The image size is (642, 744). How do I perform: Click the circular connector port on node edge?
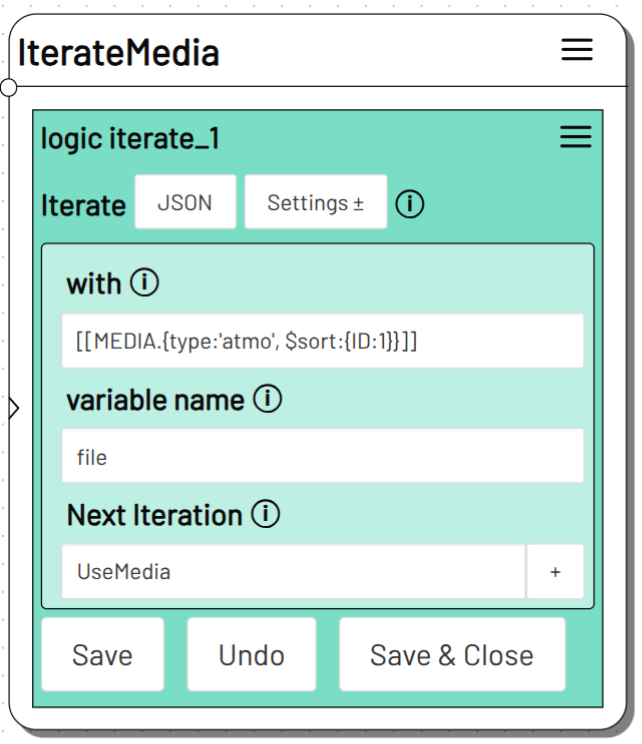click(8, 87)
